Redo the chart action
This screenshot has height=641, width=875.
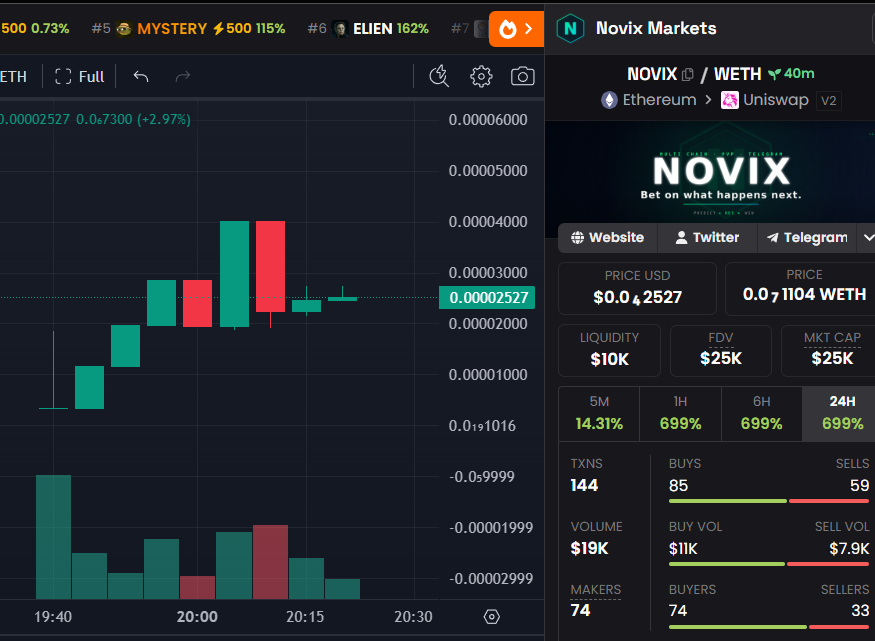pos(182,76)
